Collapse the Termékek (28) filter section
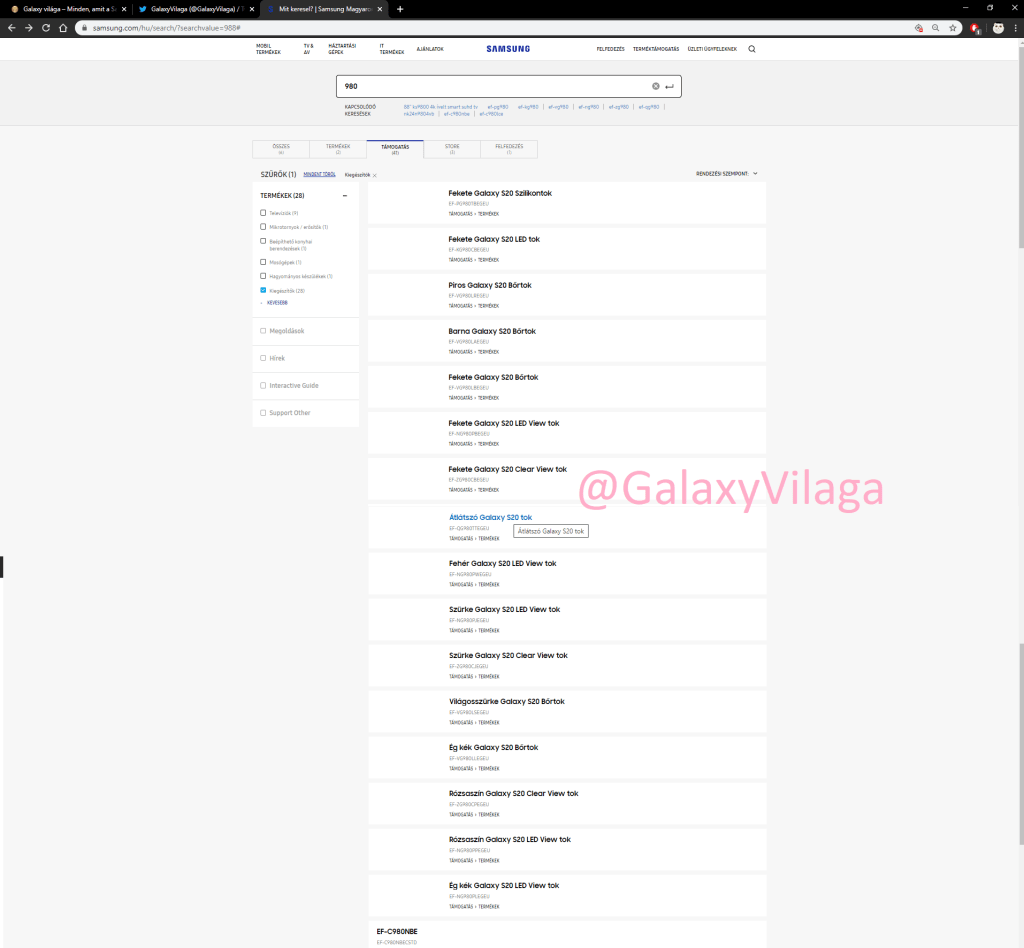The image size is (1024, 948). pyautogui.click(x=345, y=196)
